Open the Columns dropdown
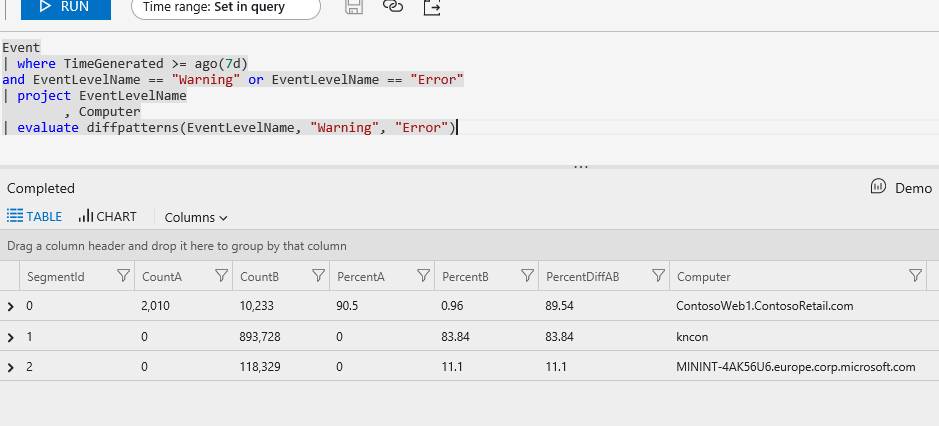 196,217
